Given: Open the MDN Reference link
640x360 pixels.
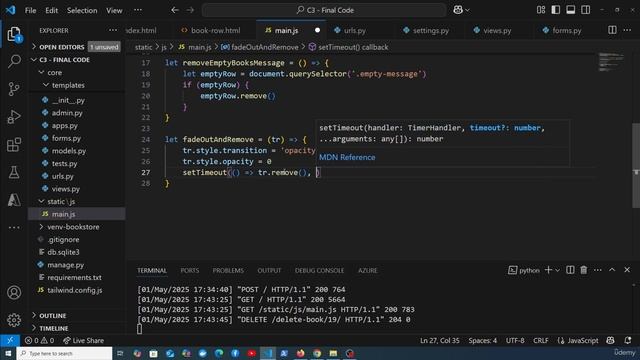Looking at the screenshot, I should 347,157.
